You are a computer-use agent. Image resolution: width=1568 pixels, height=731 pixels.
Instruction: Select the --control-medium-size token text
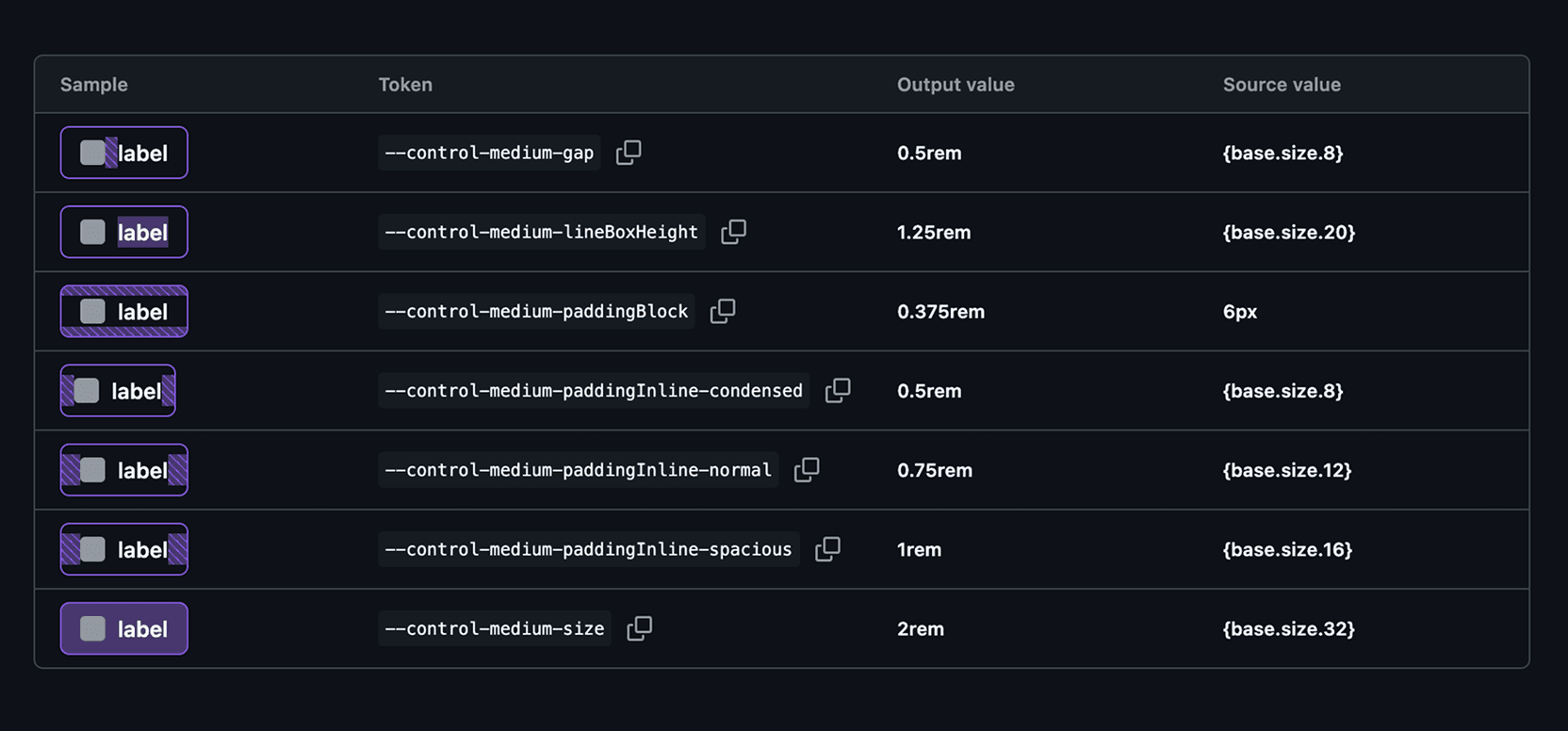(495, 628)
